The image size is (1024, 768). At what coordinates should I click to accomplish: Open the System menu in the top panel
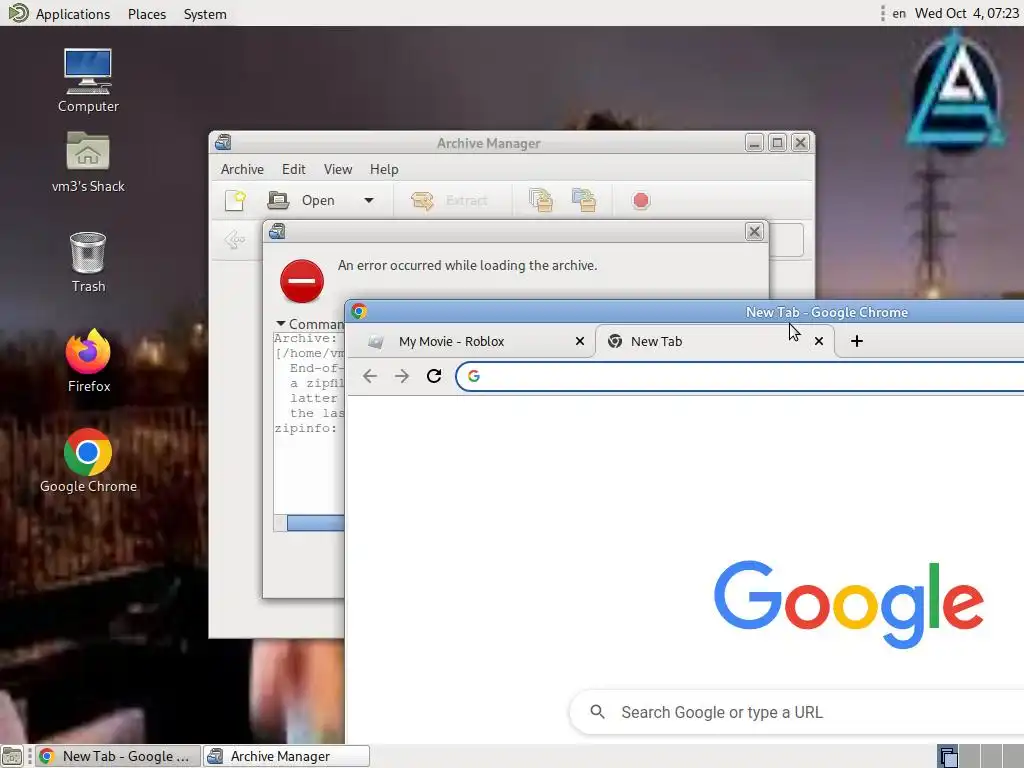tap(205, 14)
